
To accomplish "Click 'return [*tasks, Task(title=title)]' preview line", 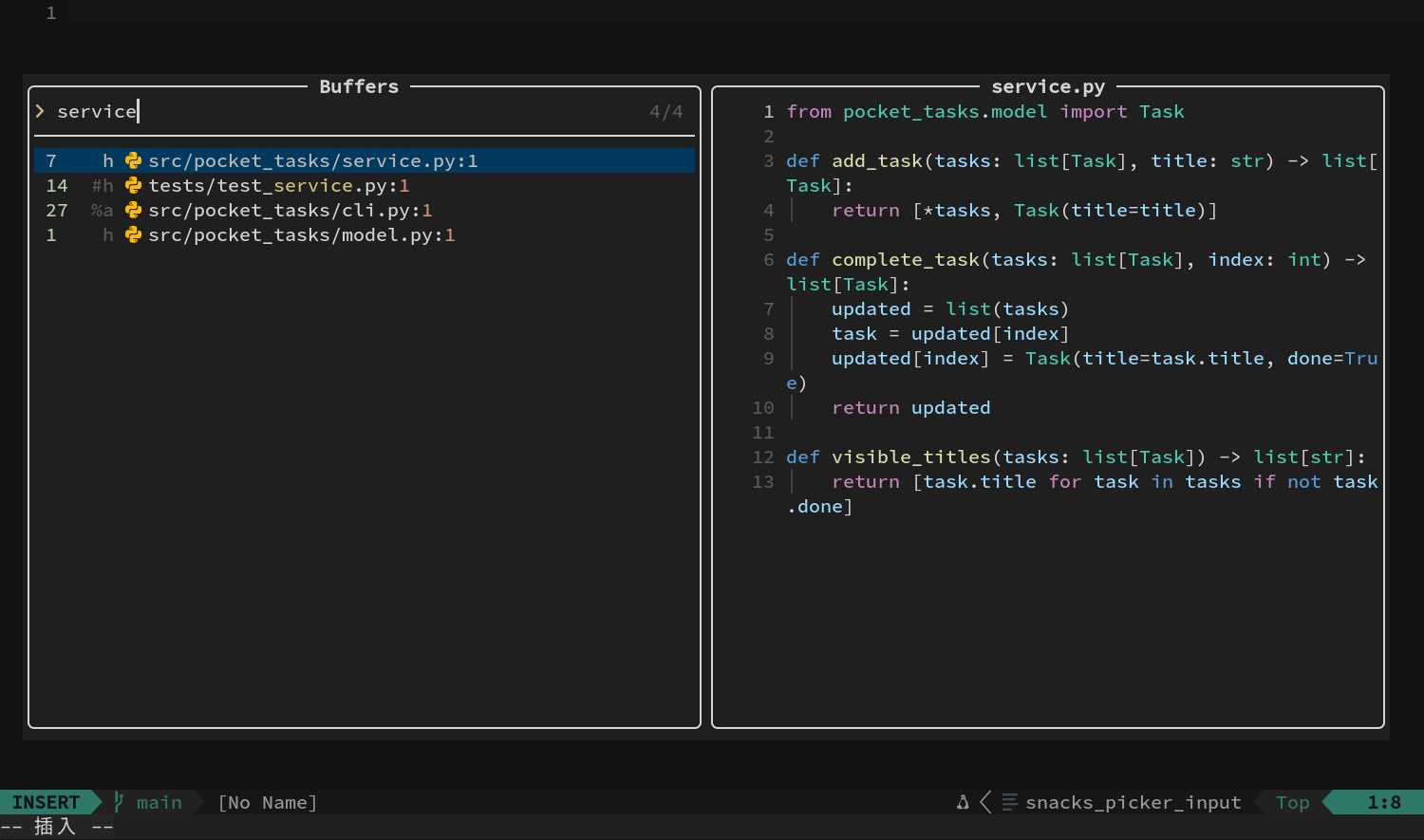I will [x=1024, y=210].
